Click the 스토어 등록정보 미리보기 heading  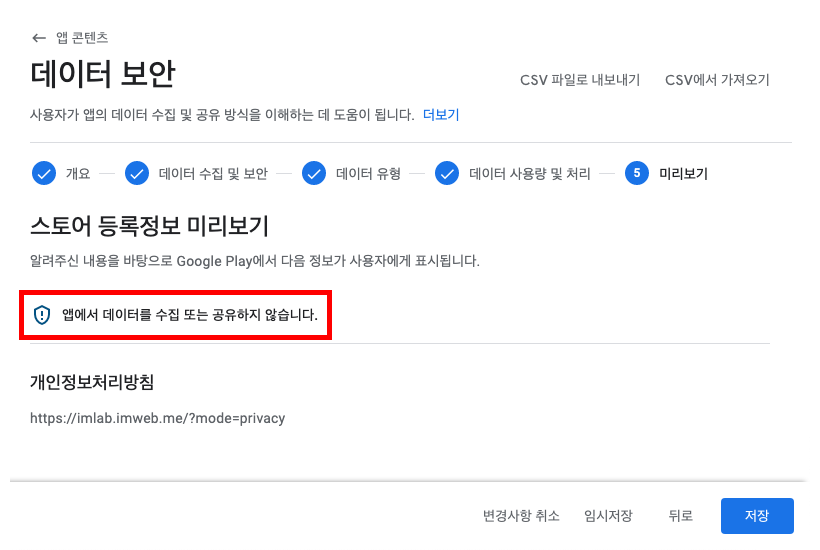point(149,226)
